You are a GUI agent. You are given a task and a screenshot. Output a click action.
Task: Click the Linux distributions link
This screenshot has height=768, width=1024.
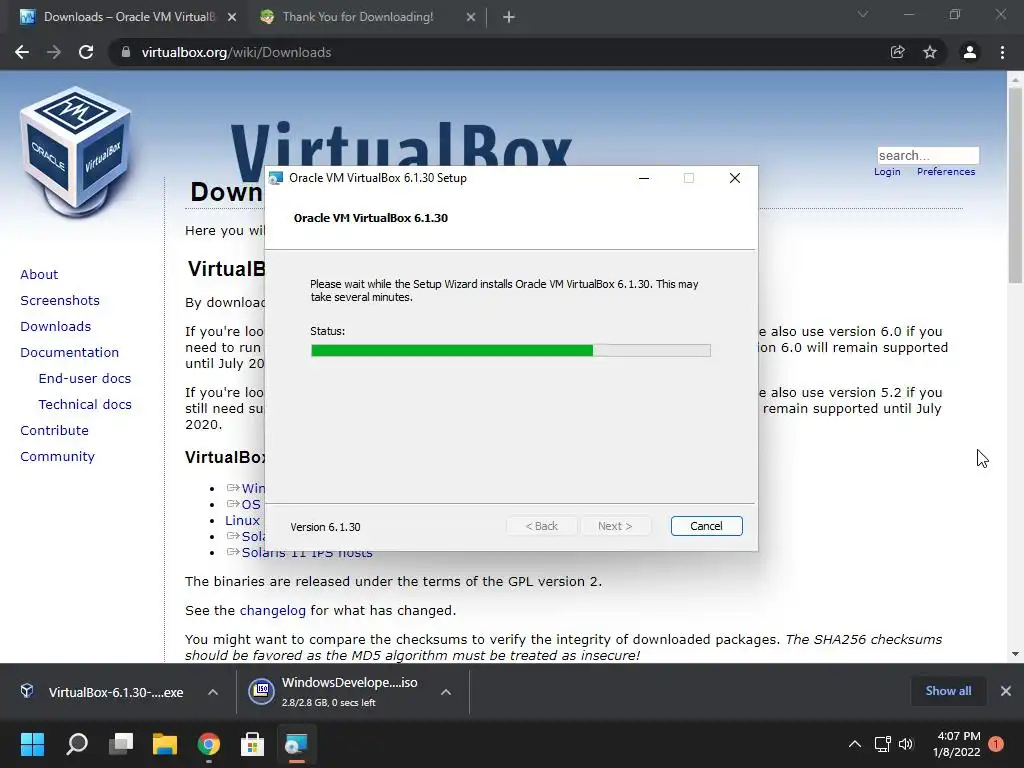[243, 520]
